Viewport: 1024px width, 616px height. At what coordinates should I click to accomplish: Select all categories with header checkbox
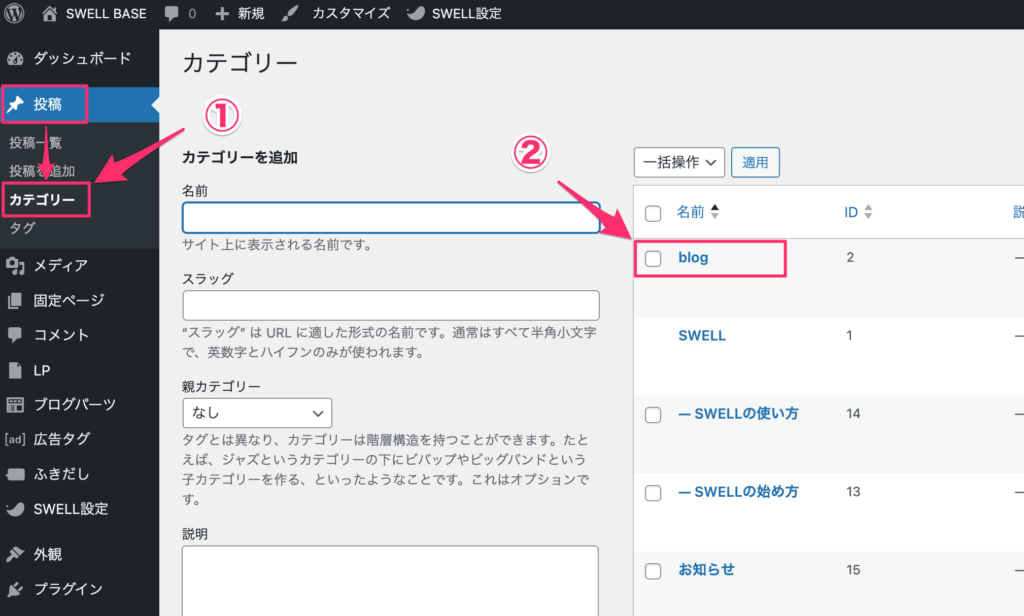coord(653,212)
